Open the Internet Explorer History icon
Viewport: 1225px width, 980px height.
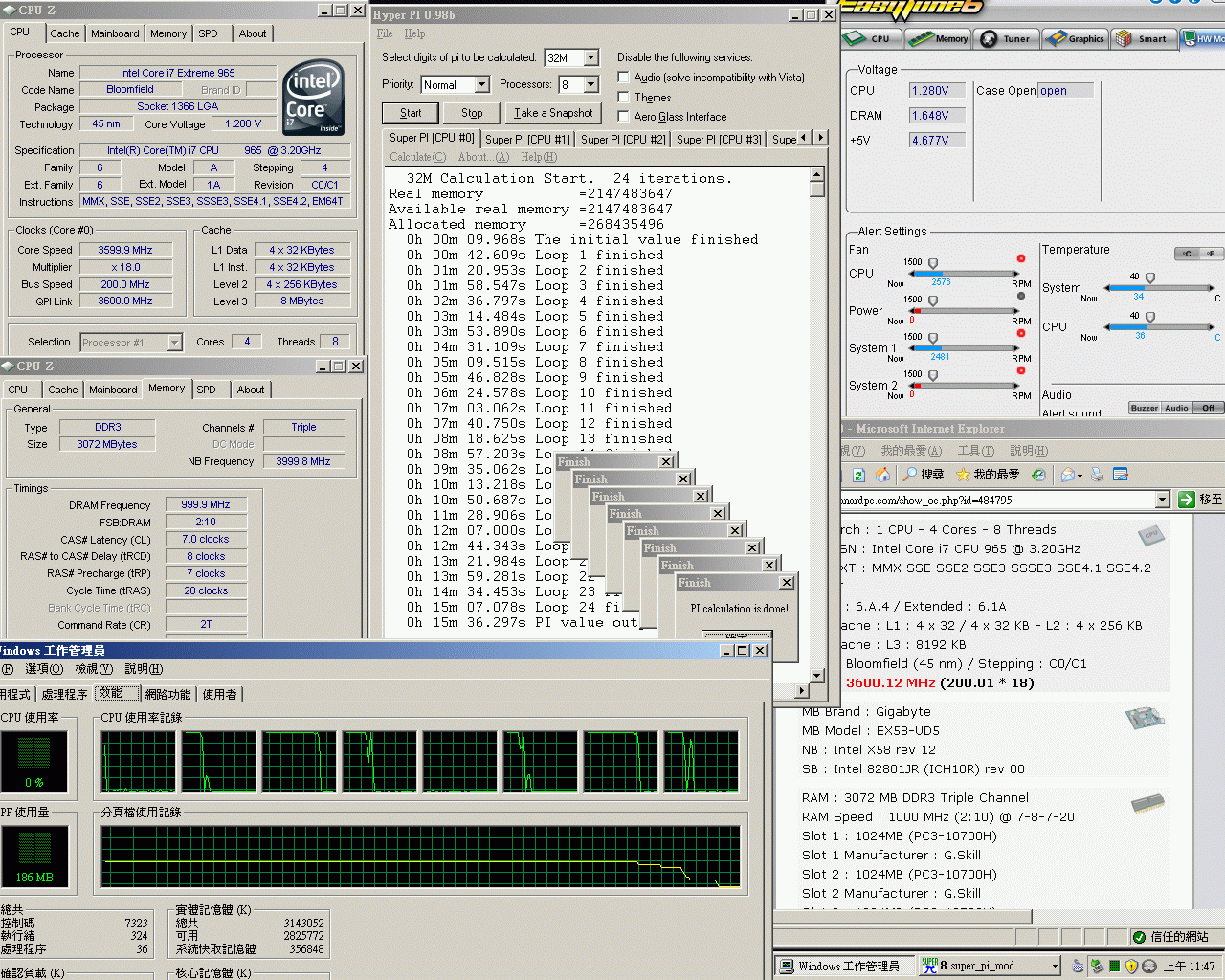coord(1038,475)
